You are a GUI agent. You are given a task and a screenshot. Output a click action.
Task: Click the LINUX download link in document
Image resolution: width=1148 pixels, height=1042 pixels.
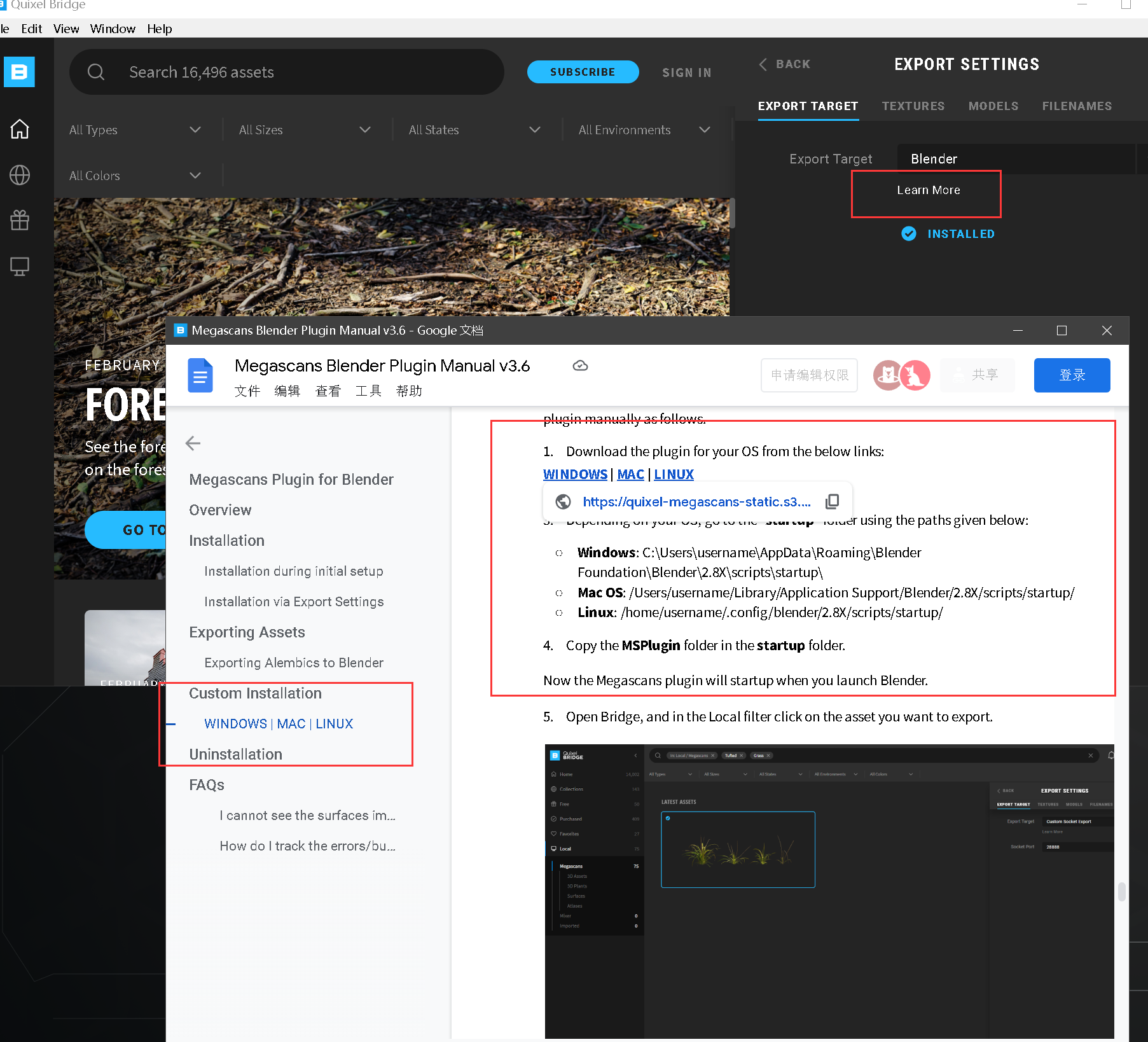[x=674, y=475]
